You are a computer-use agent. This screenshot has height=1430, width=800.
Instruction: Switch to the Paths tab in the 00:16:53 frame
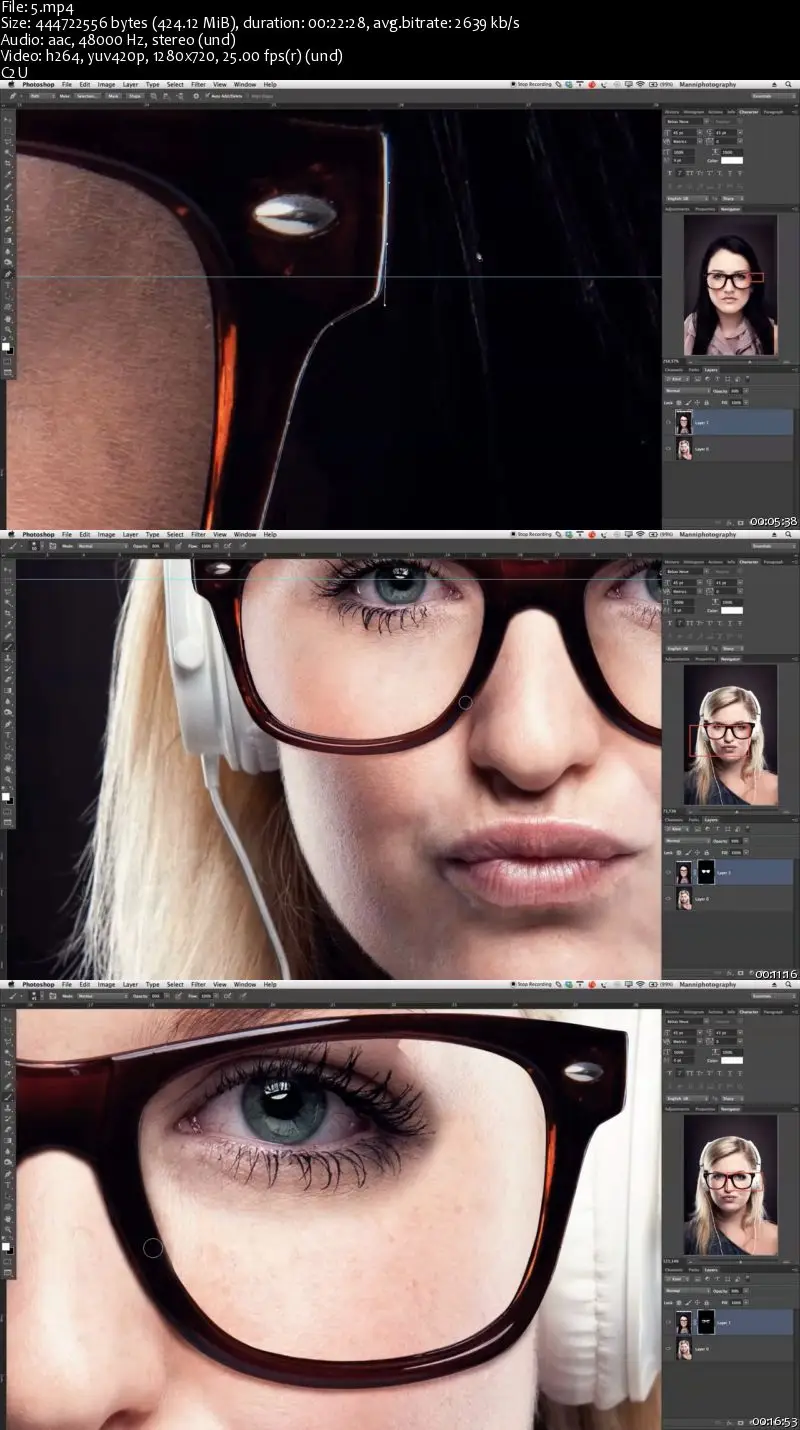pyautogui.click(x=693, y=1270)
